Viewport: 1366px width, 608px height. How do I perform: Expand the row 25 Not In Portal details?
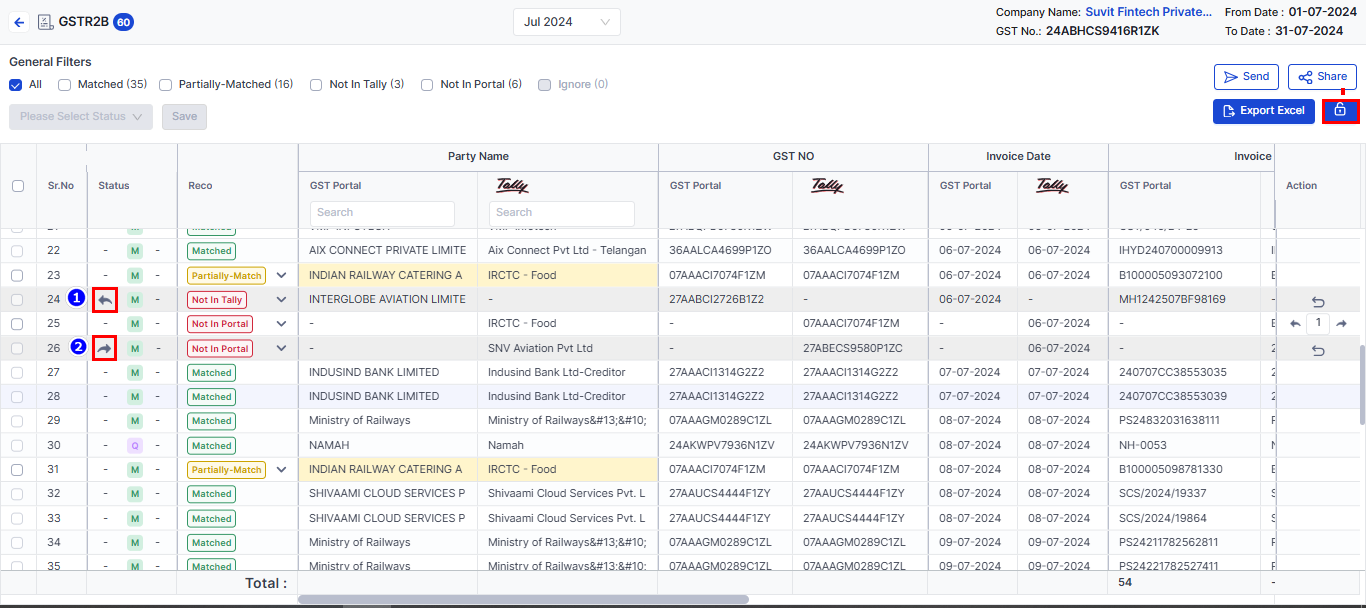tap(282, 324)
